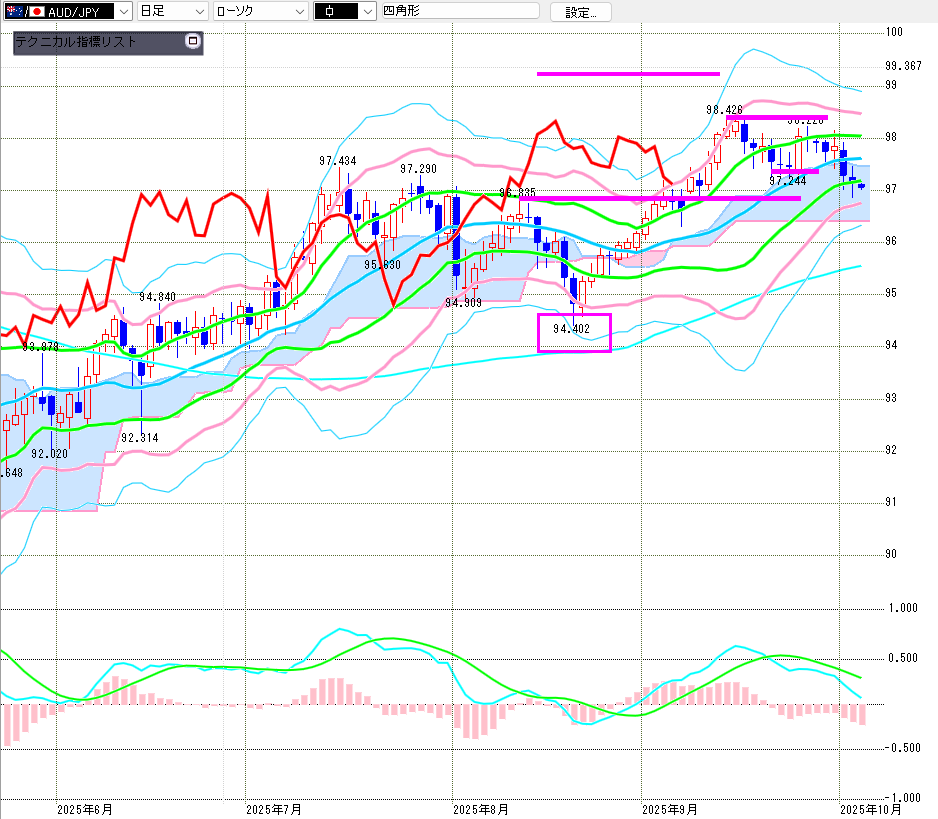Open the 設定... settings button
Screen dimensions: 938x819
click(581, 12)
